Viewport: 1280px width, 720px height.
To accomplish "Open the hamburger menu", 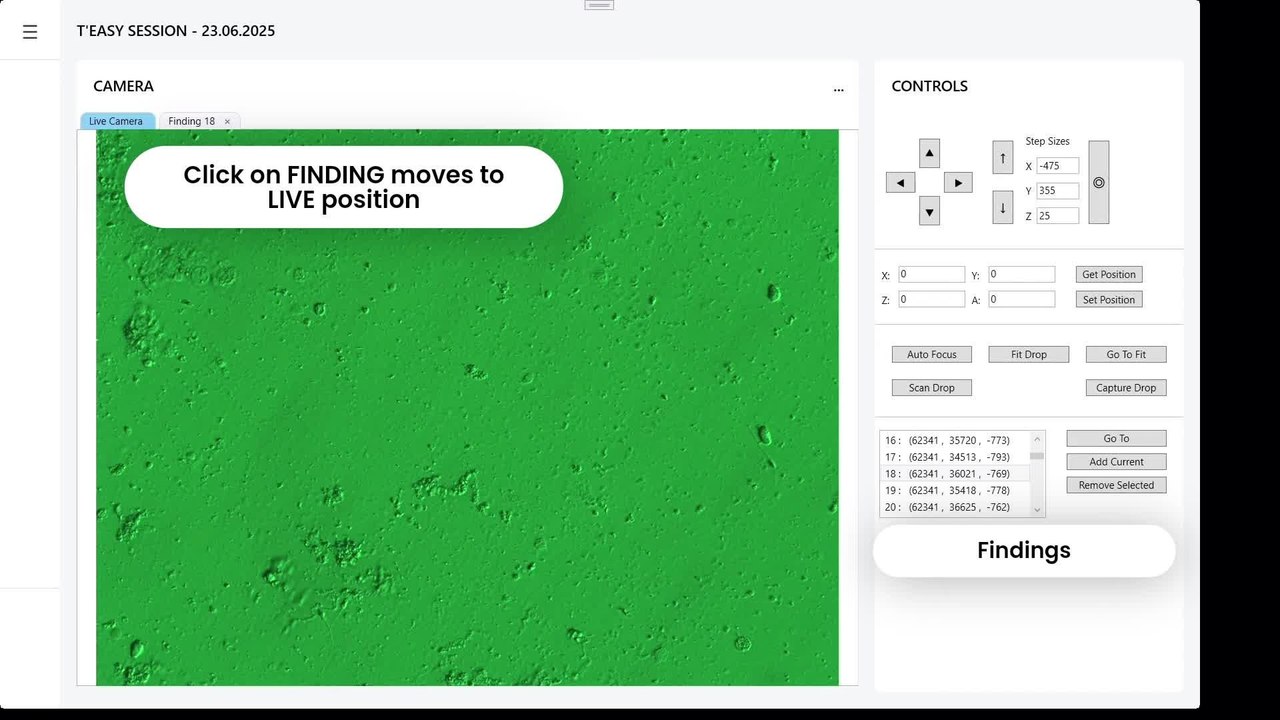I will point(30,32).
